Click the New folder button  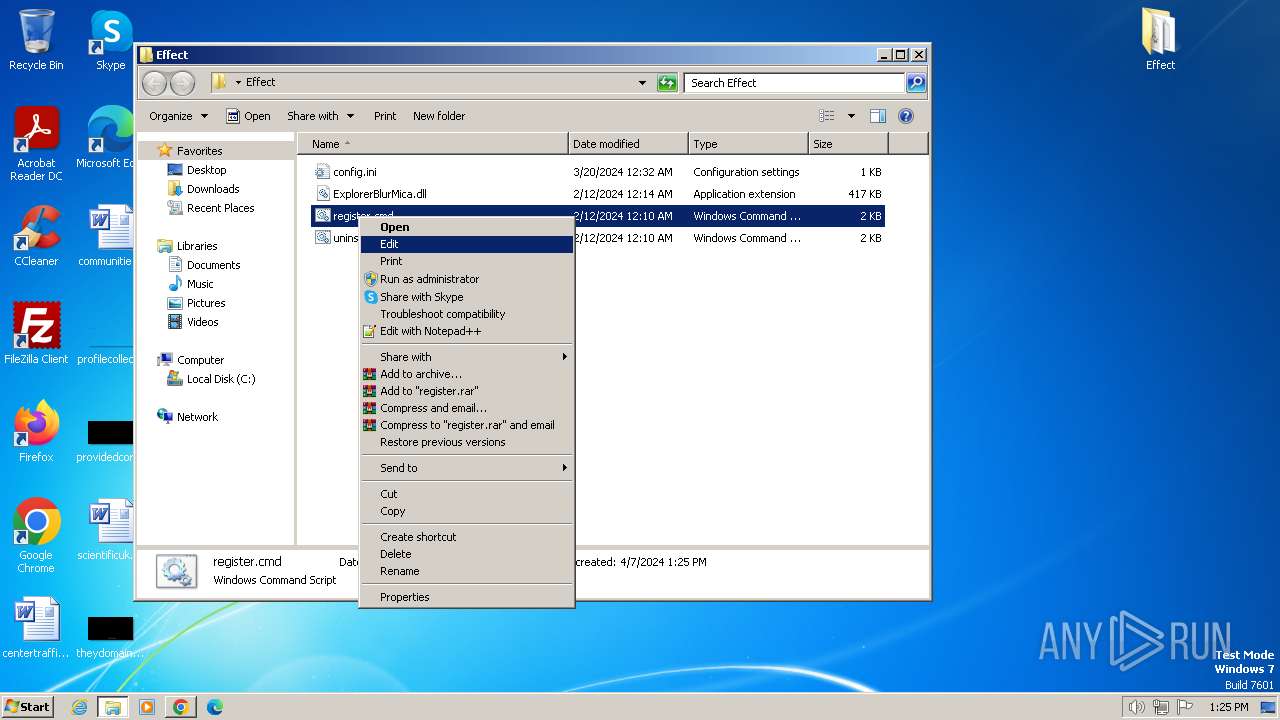[x=439, y=116]
